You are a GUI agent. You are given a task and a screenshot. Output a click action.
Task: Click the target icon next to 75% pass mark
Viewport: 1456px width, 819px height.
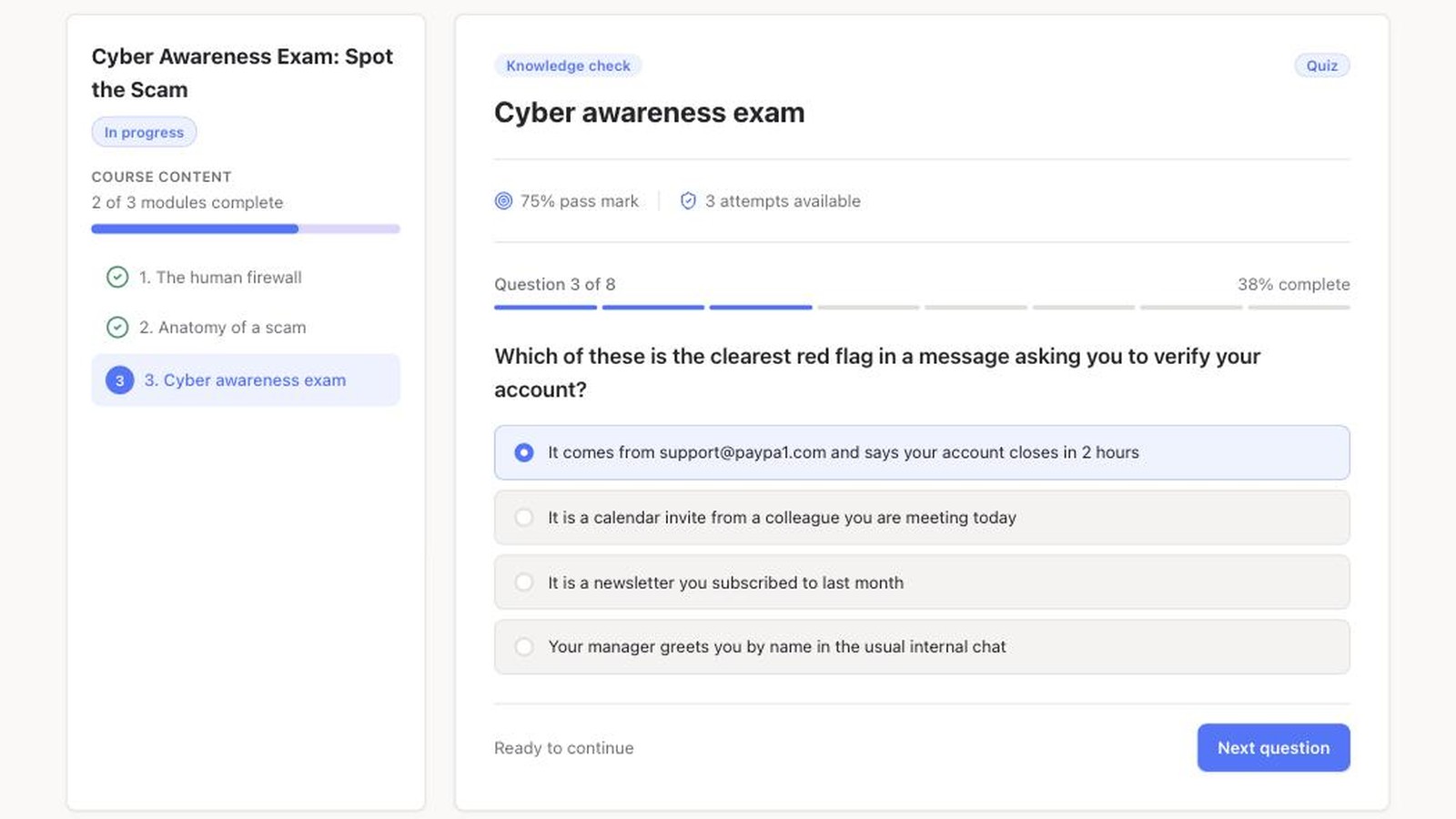(503, 201)
